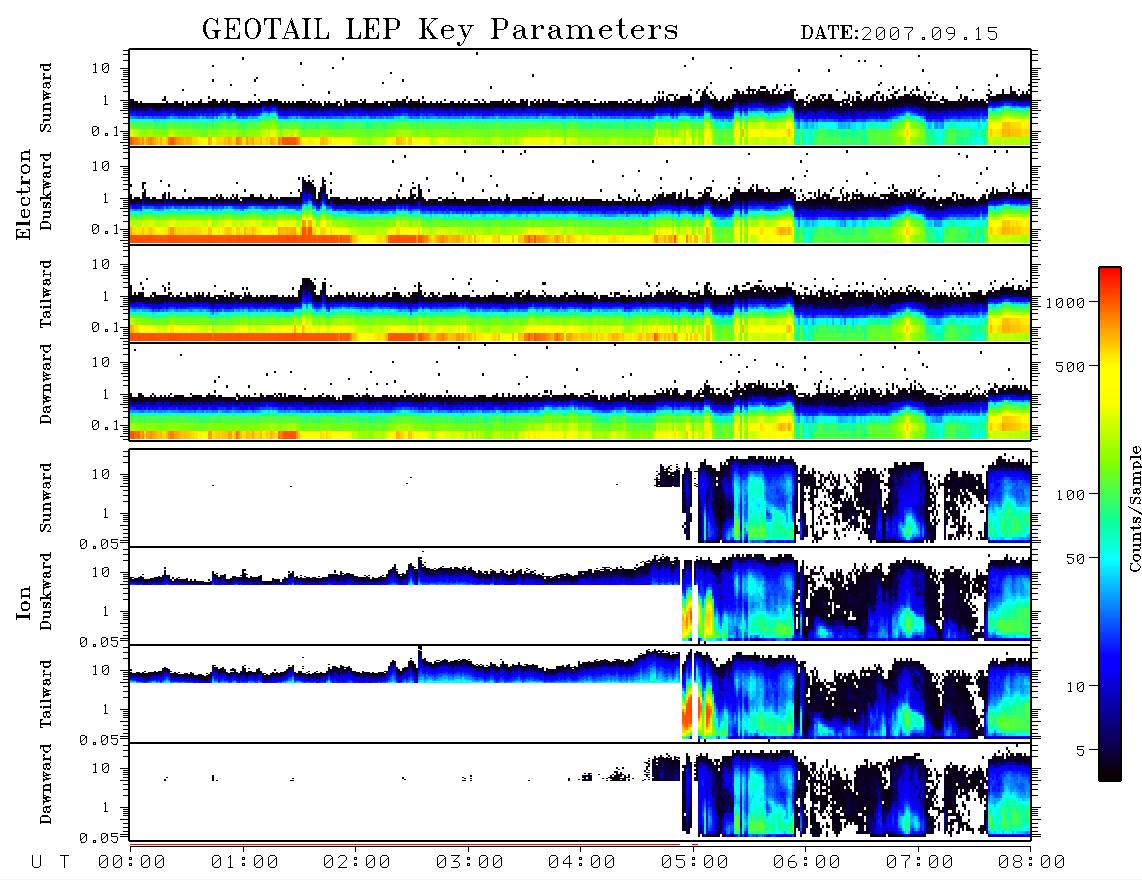Click the 03:00 time axis tick
The width and height of the screenshot is (1142, 880).
470,863
